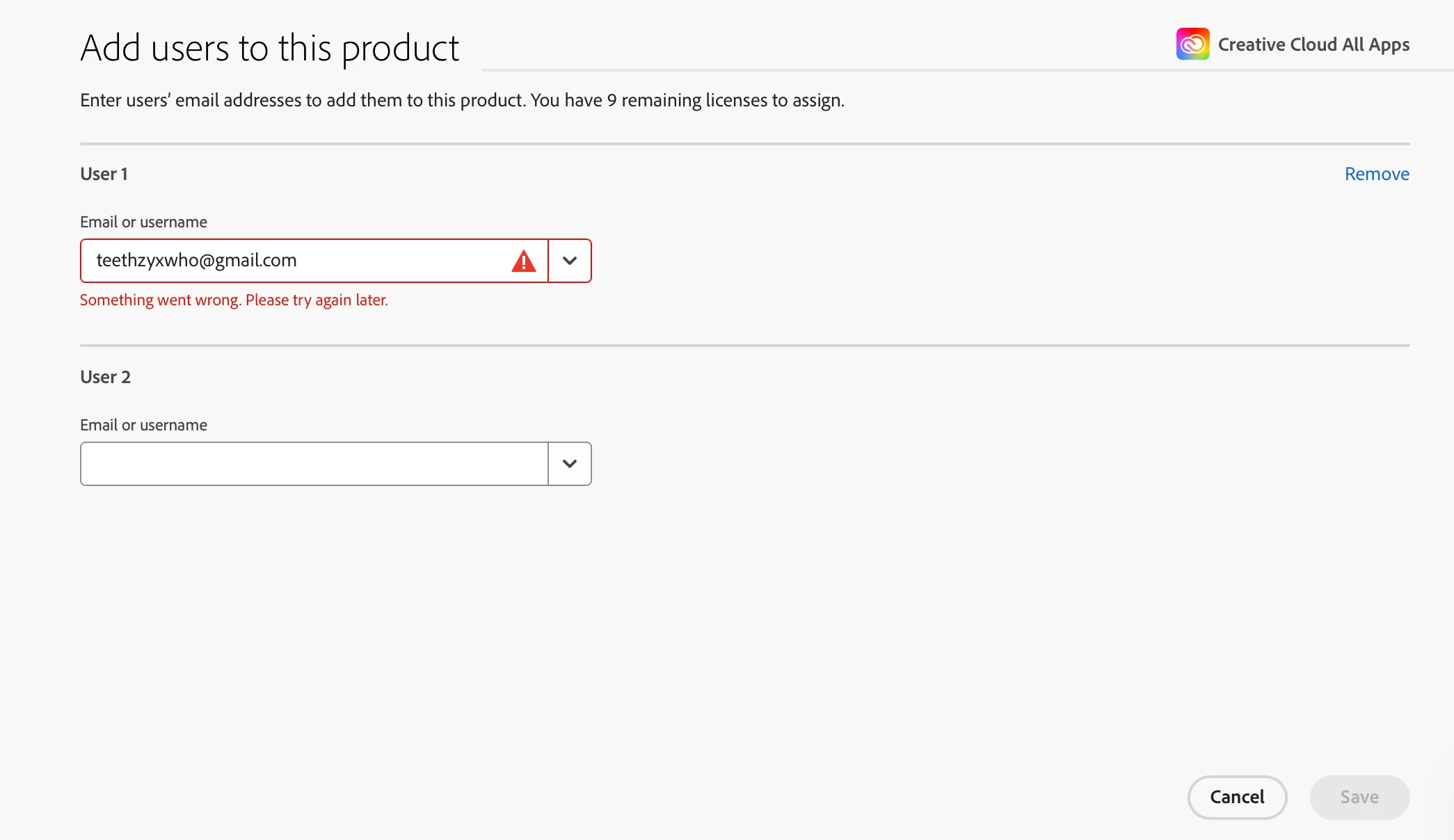This screenshot has width=1454, height=840.
Task: Click 'Email or username' label above User 2 field
Action: [143, 425]
